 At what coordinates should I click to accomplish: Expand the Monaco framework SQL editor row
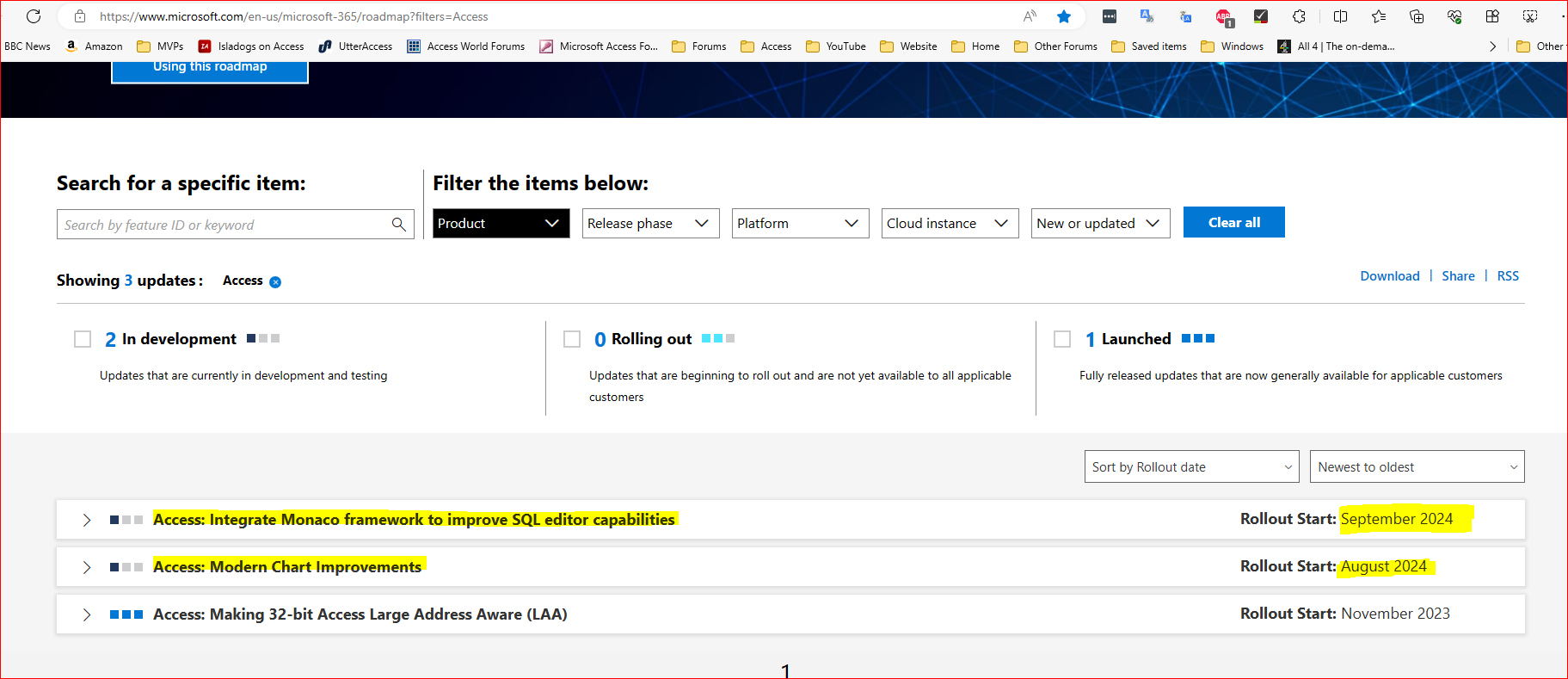pyautogui.click(x=87, y=520)
